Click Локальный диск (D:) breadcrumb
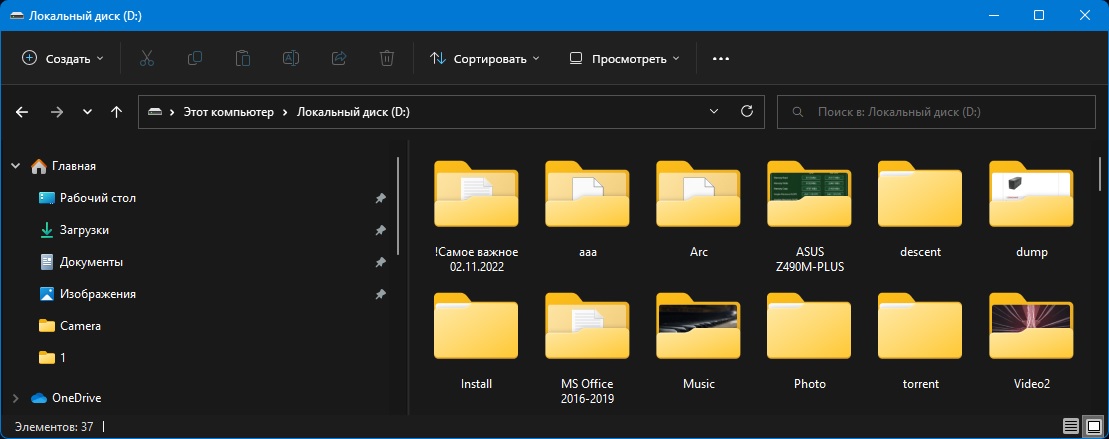This screenshot has height=439, width=1109. pyautogui.click(x=353, y=112)
